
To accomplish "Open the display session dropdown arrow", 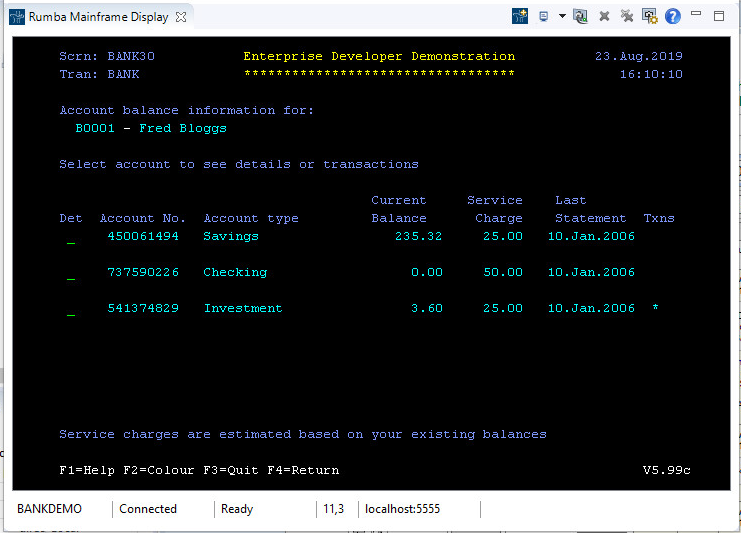I will (x=562, y=16).
